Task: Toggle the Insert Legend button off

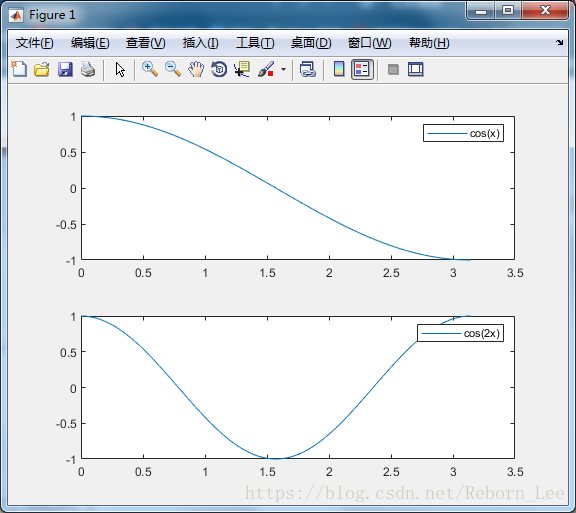Action: click(x=362, y=69)
